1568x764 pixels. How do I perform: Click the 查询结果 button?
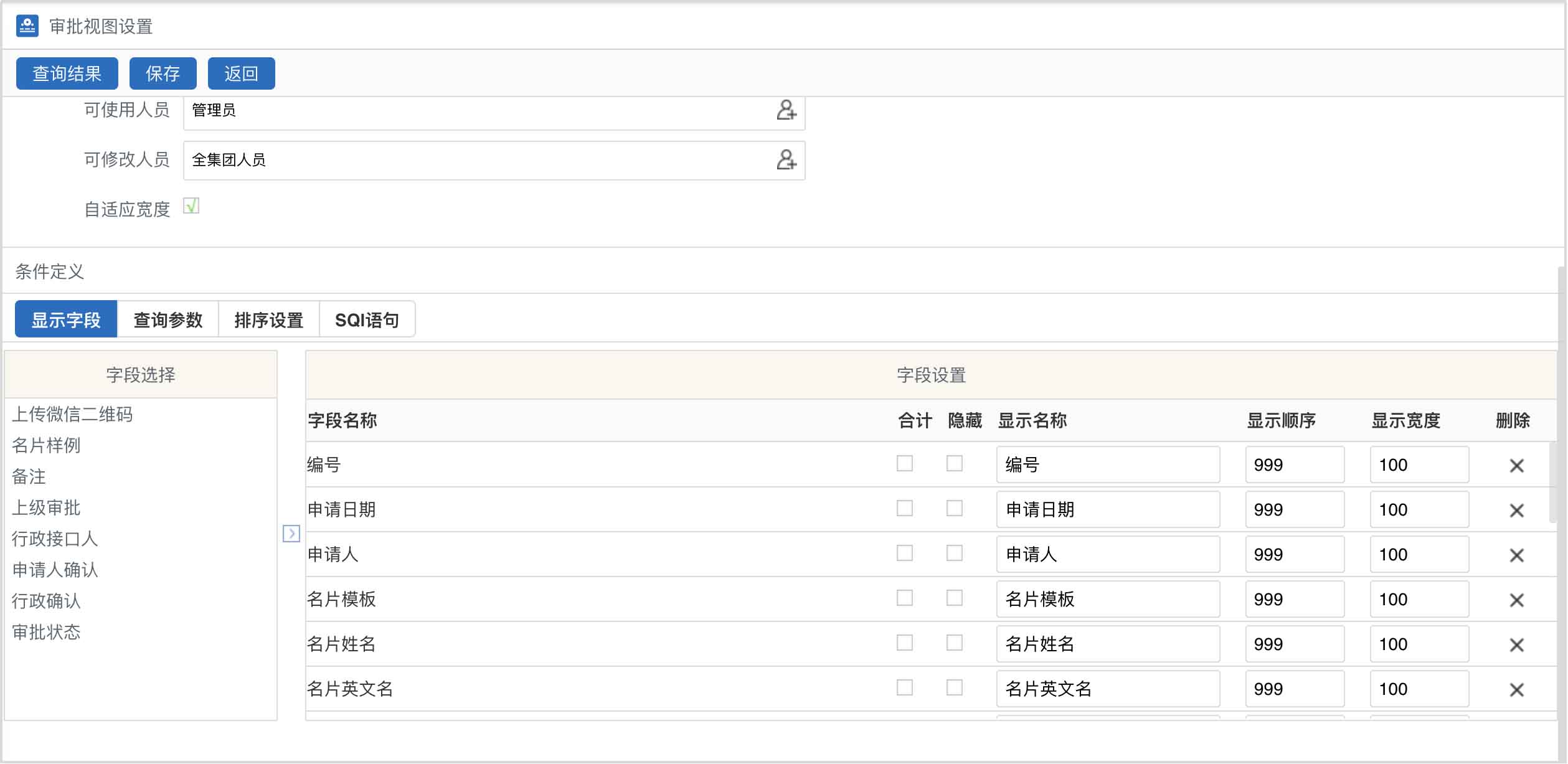[67, 73]
